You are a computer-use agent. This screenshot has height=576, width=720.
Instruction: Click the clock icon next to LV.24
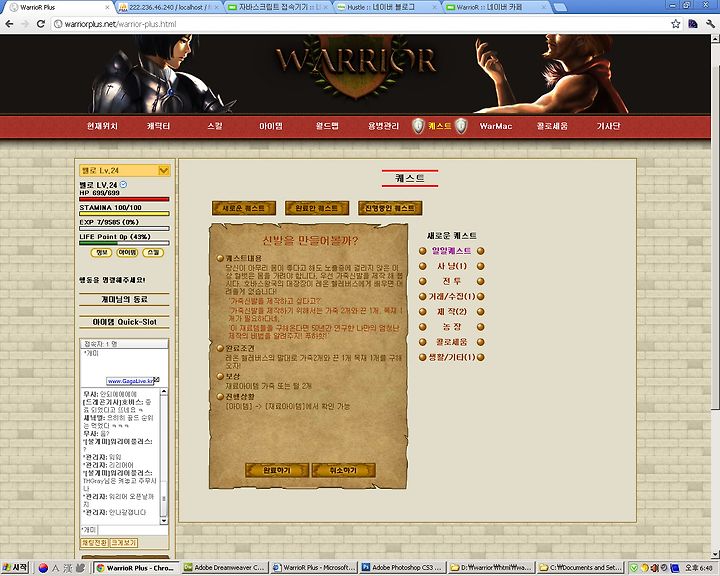point(123,185)
